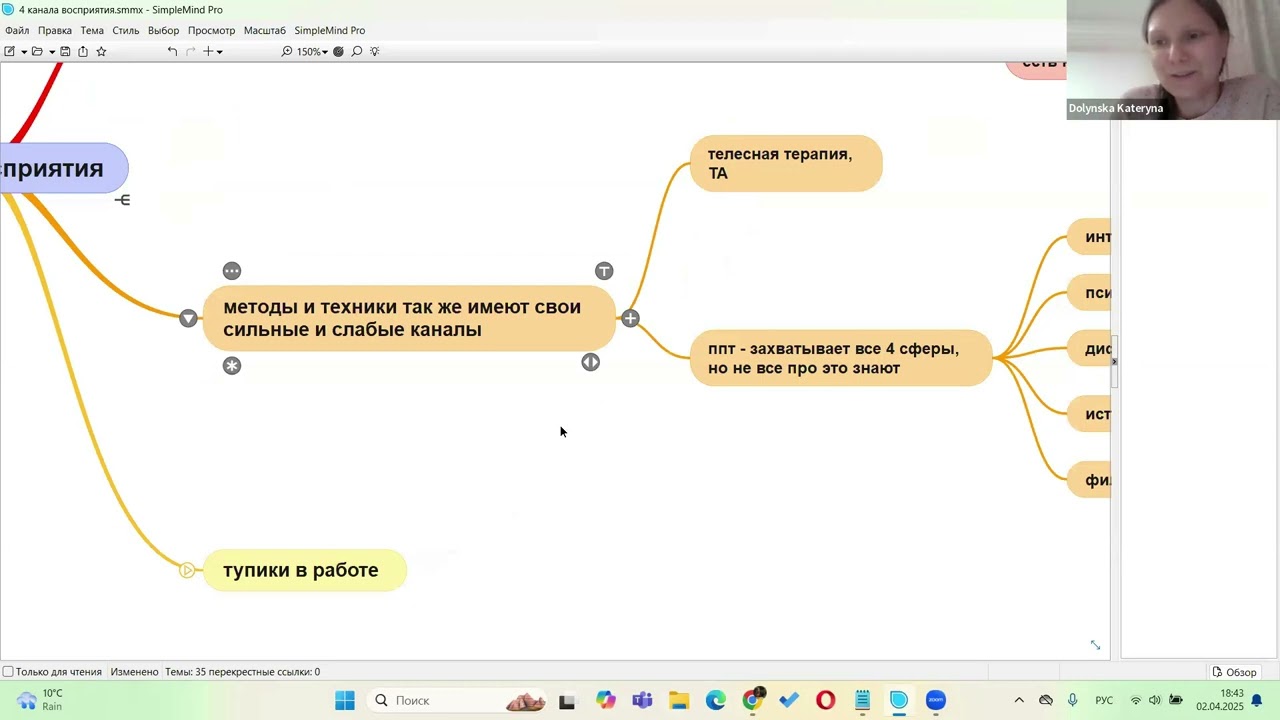Expand the open folder dropdown arrow
The width and height of the screenshot is (1280, 720).
pyautogui.click(x=51, y=52)
